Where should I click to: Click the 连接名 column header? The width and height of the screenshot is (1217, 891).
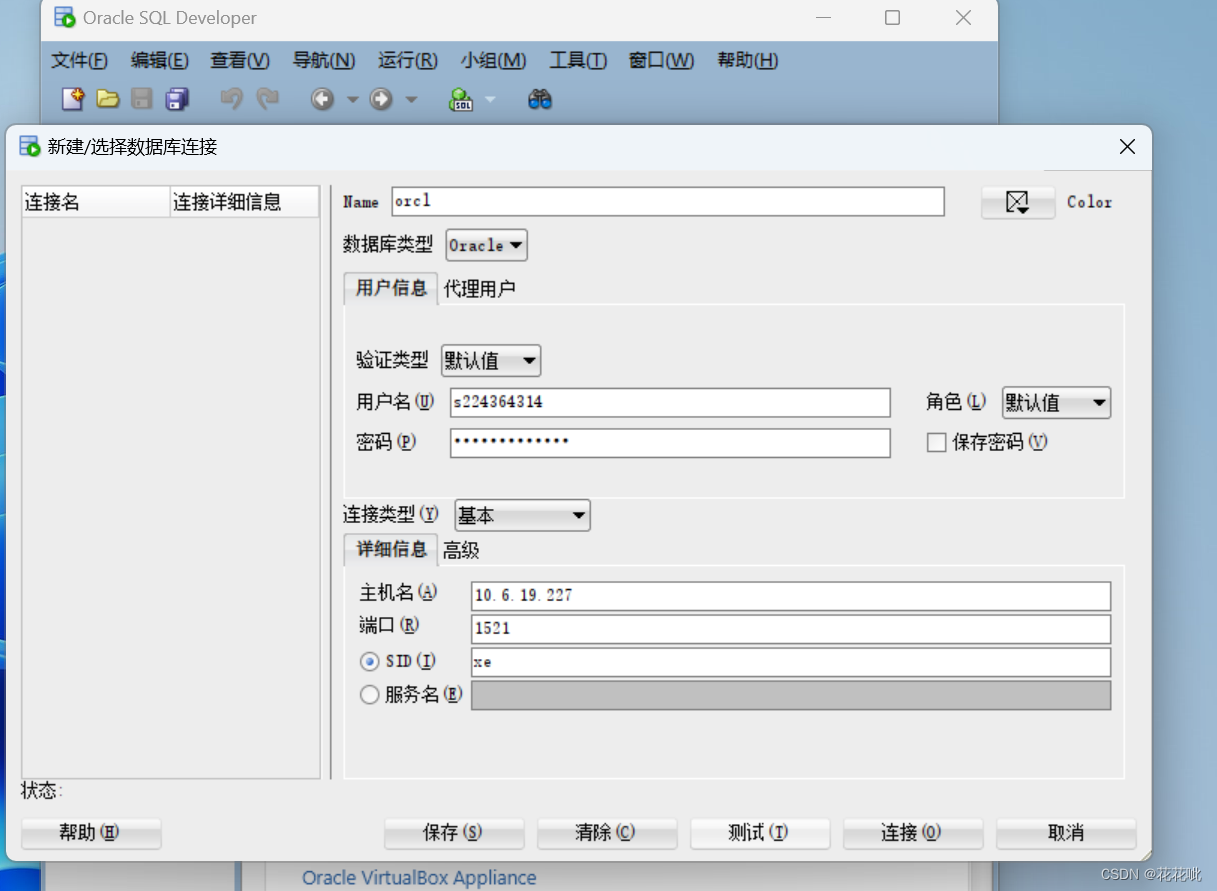pyautogui.click(x=96, y=202)
